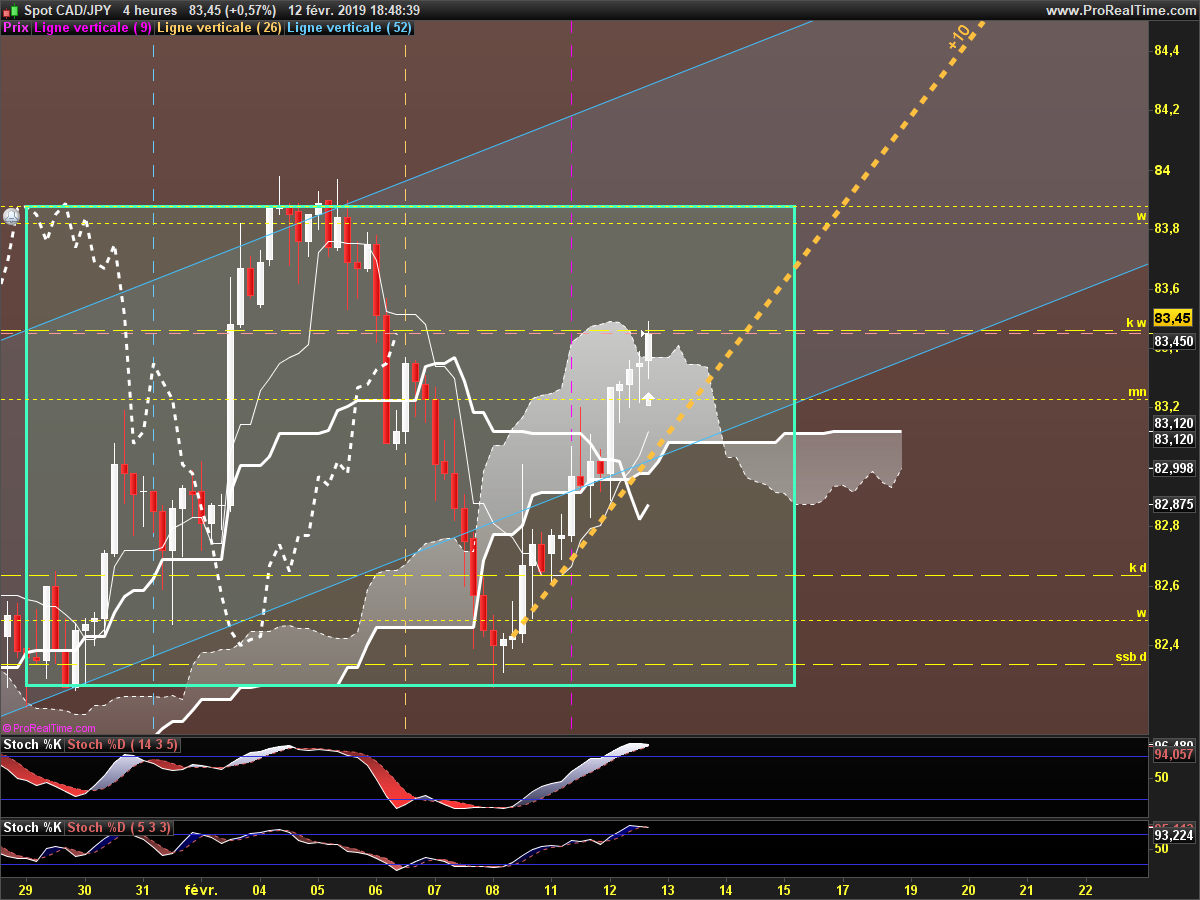
Task: Click the 06 date axis label
Action: coord(376,889)
